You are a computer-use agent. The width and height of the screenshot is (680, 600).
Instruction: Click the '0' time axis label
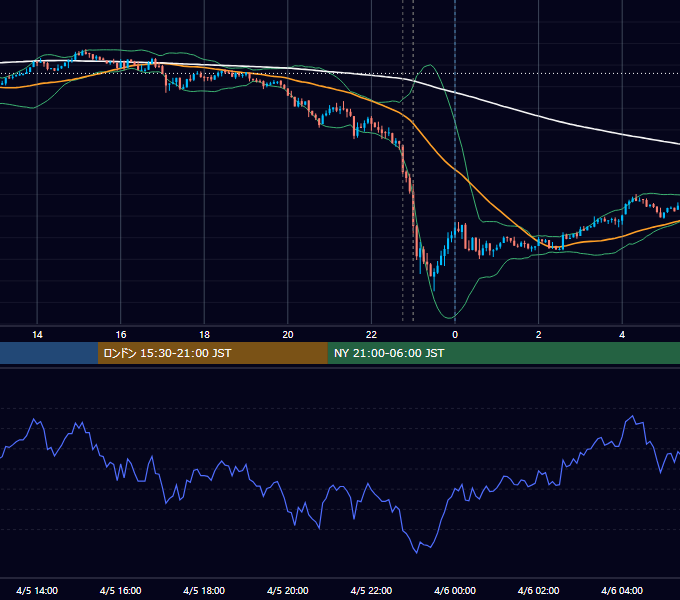click(x=455, y=335)
